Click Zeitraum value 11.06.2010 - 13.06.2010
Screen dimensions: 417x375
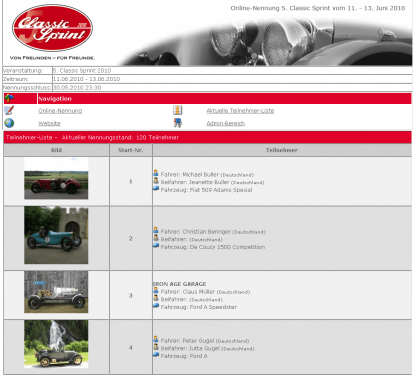pyautogui.click(x=86, y=79)
